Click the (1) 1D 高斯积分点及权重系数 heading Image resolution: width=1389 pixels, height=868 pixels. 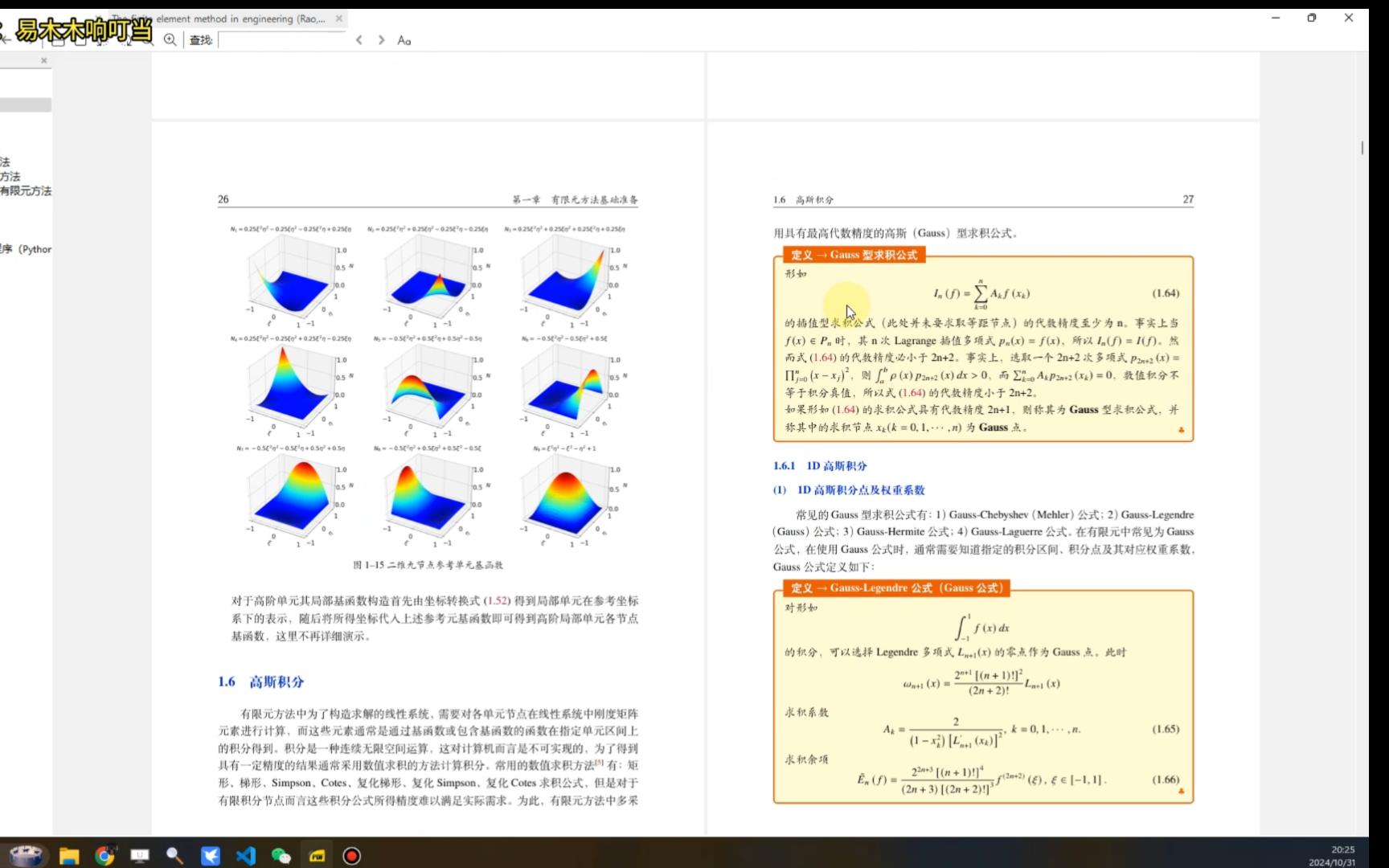point(849,489)
